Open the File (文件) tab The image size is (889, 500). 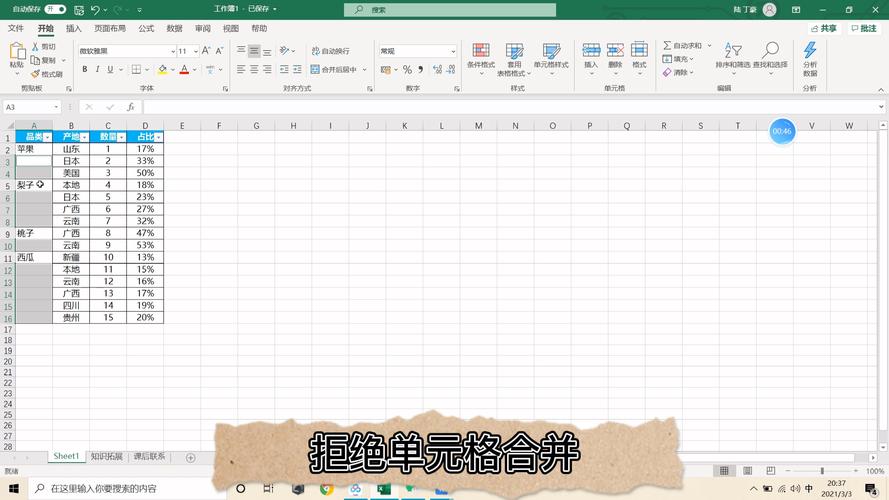(x=16, y=28)
